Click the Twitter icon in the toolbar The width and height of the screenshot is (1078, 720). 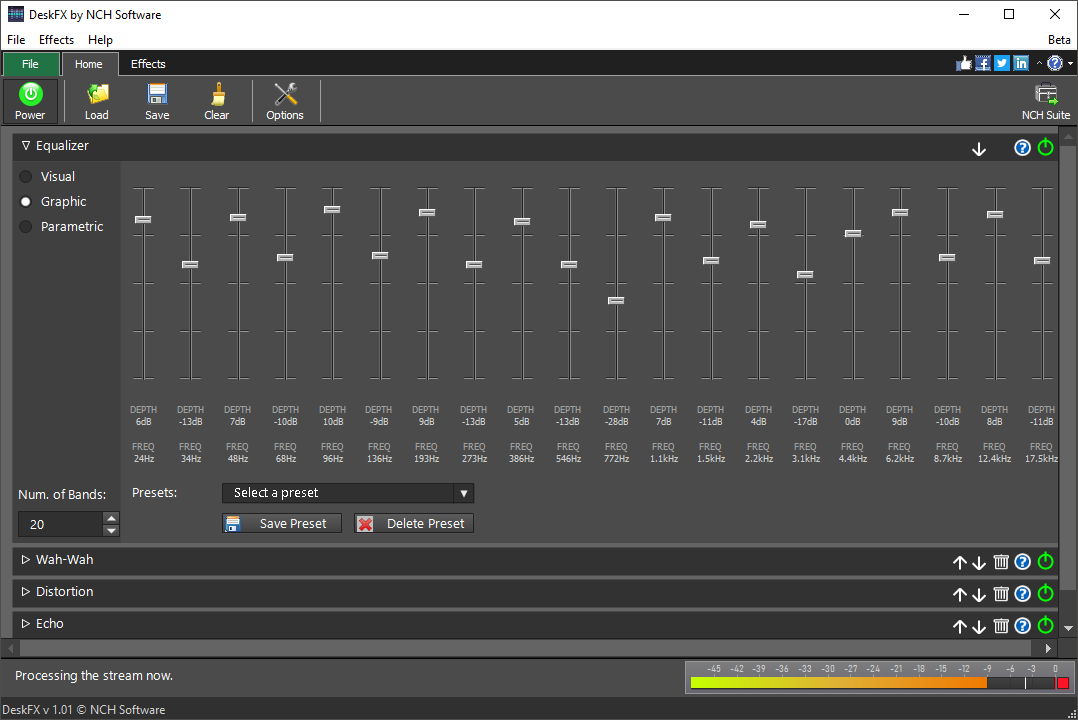click(1001, 63)
